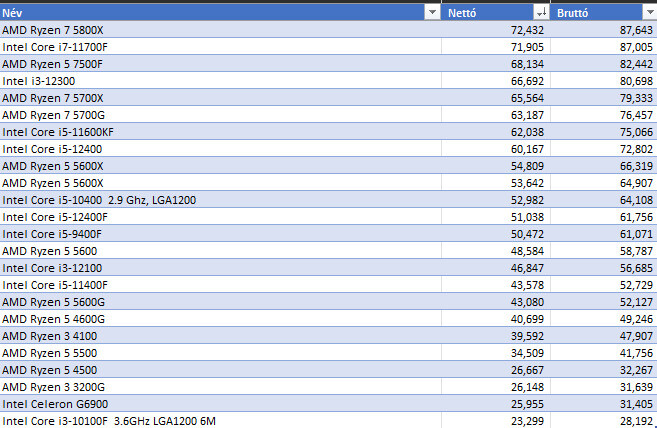
Task: Click the Bruttó value 64,108
Action: tap(636, 200)
